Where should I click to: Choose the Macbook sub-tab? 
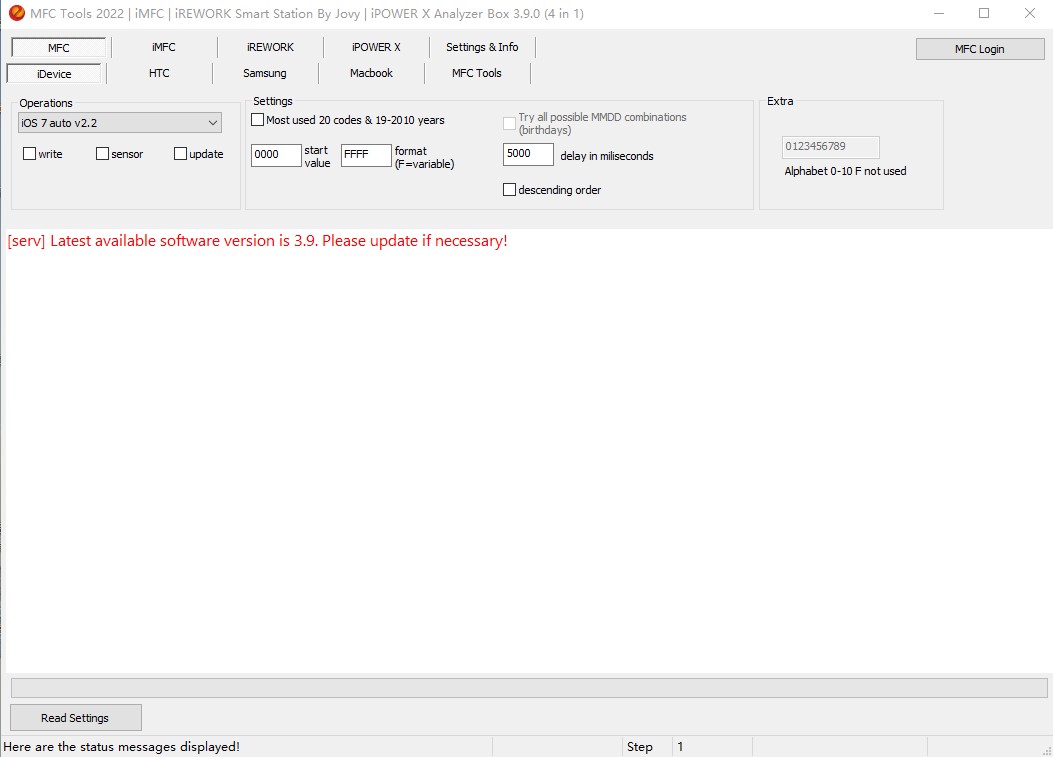[371, 74]
